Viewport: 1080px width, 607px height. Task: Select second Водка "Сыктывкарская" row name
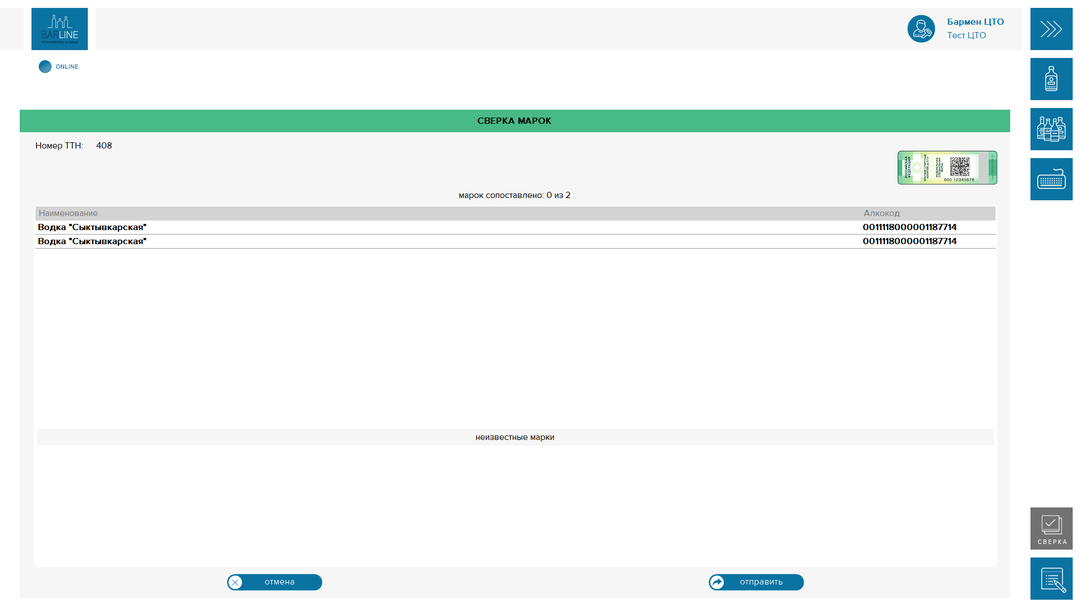92,241
